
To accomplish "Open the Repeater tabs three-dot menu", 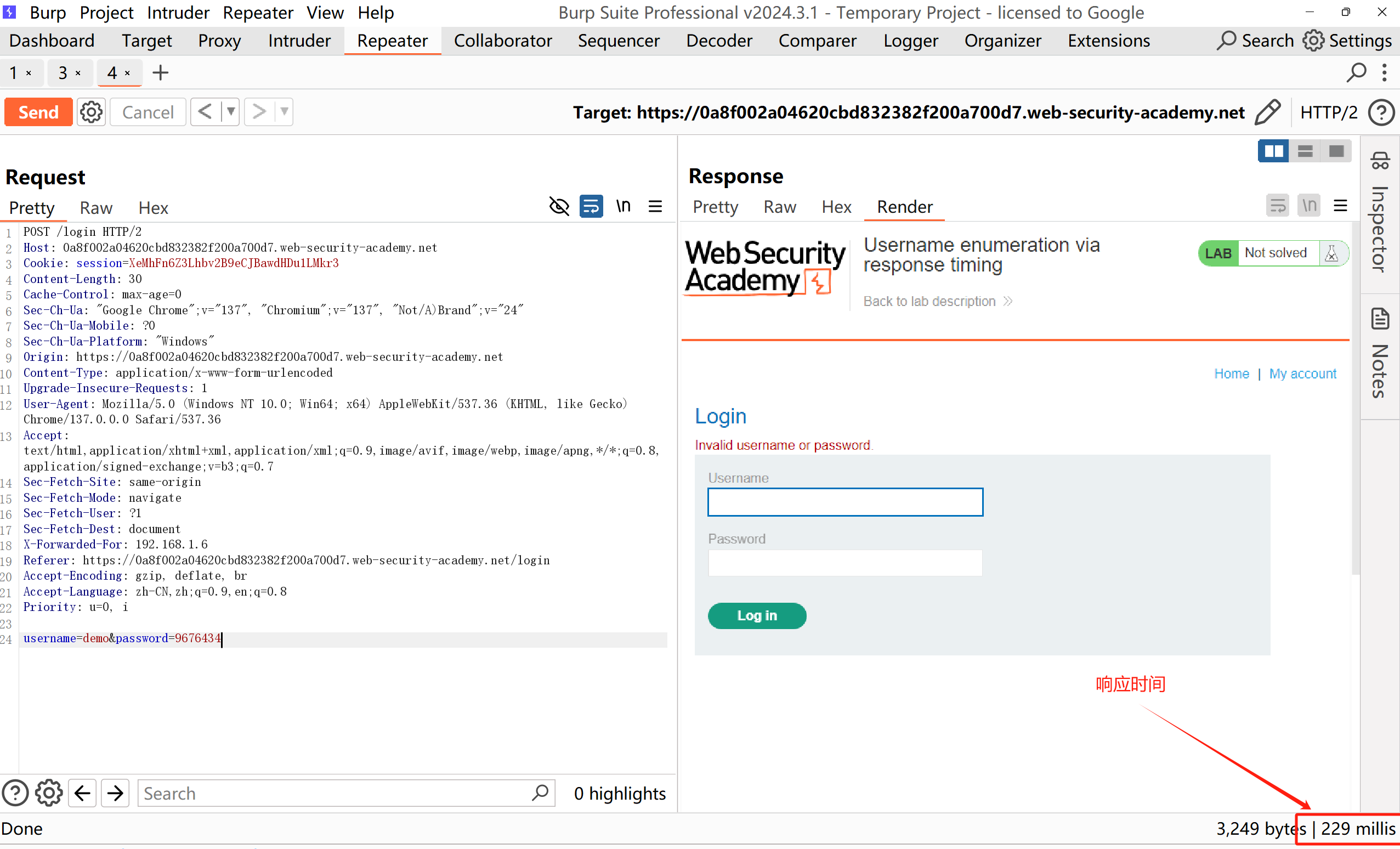I will (x=1385, y=72).
